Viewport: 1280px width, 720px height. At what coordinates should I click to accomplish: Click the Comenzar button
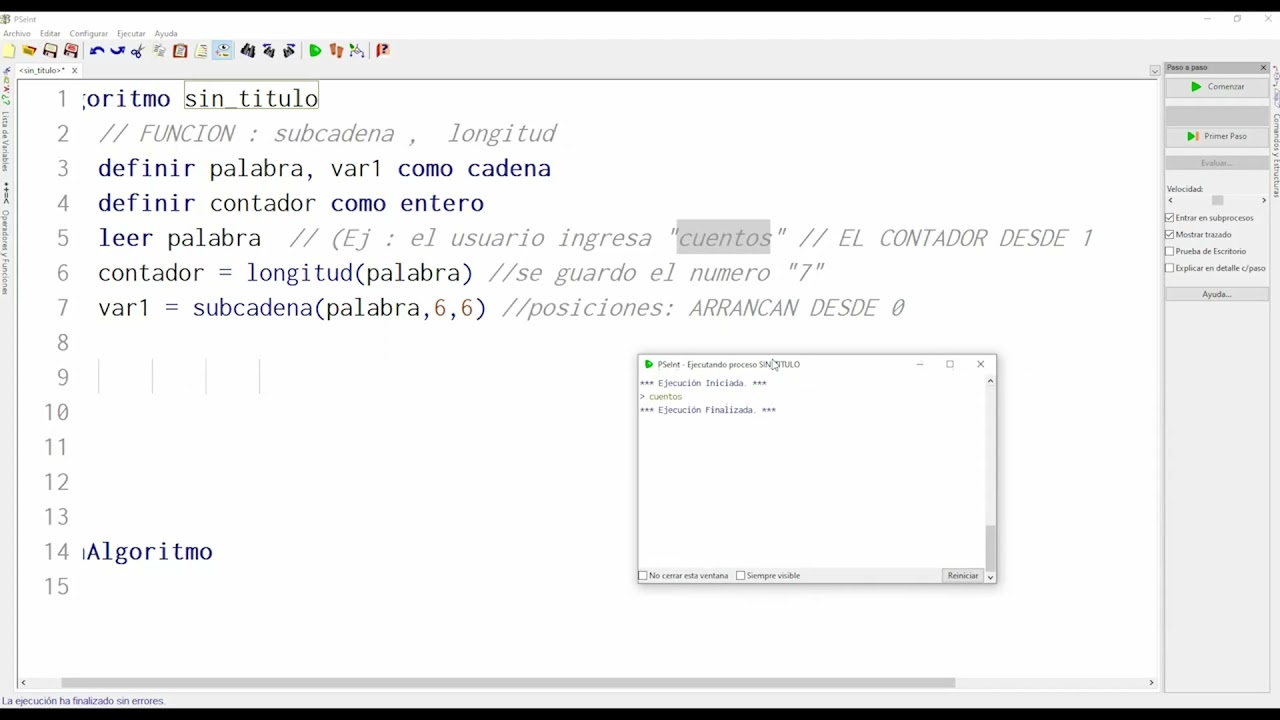1217,87
